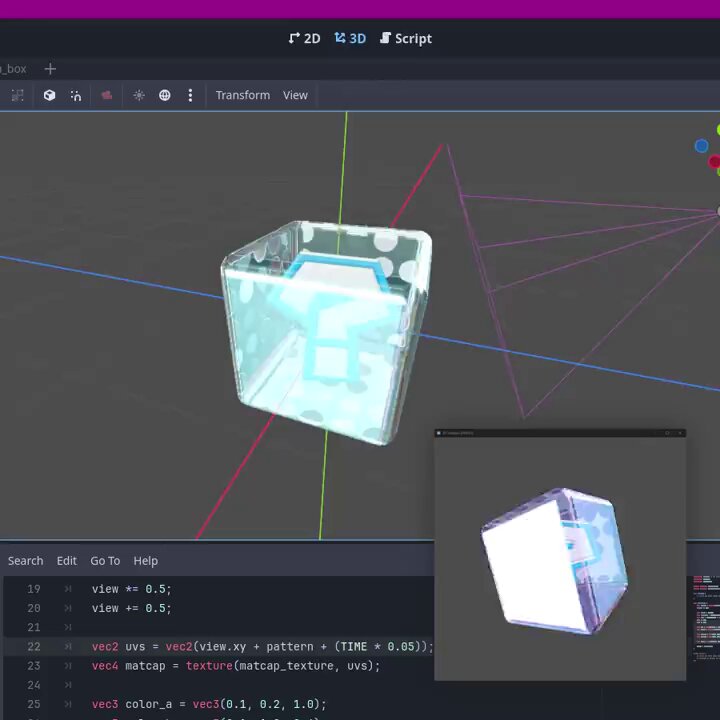Viewport: 720px width, 720px height.
Task: Toggle the Use Local Space cube icon
Action: 49,95
